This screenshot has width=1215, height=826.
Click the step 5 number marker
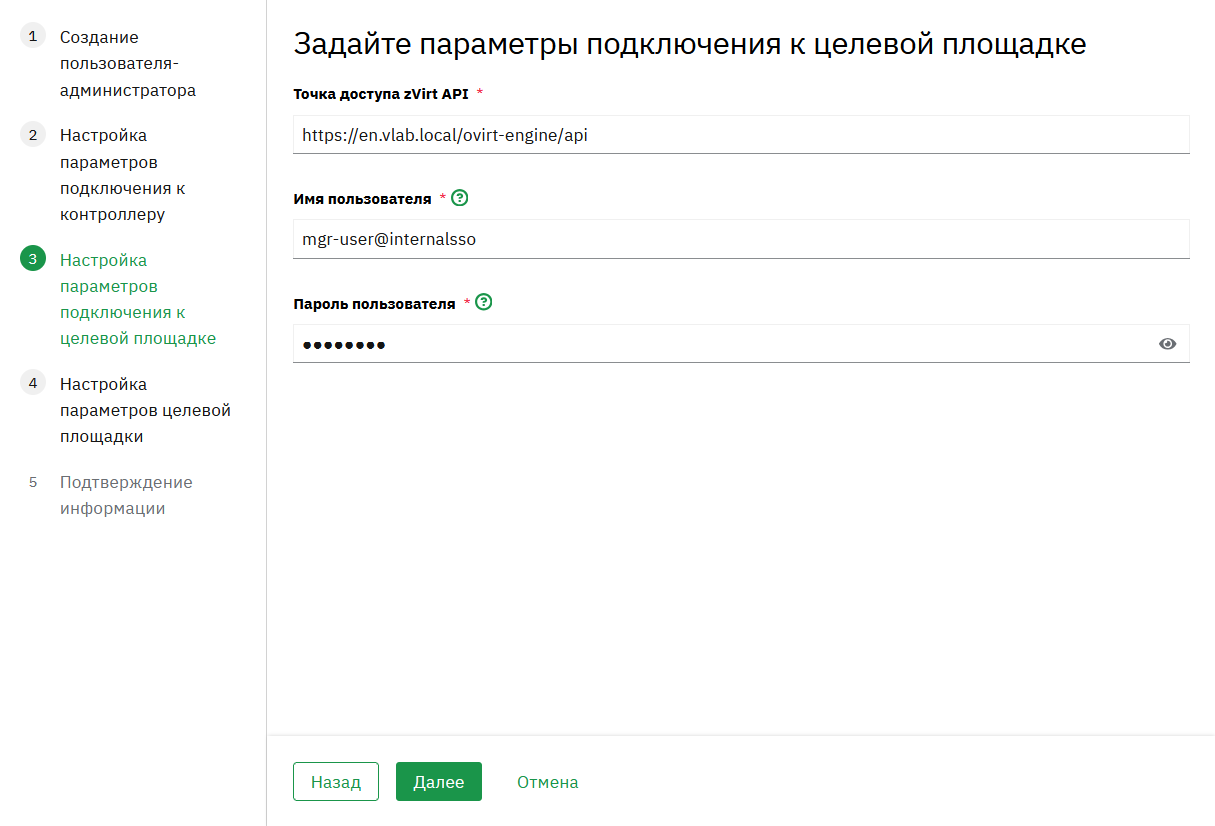coord(33,482)
